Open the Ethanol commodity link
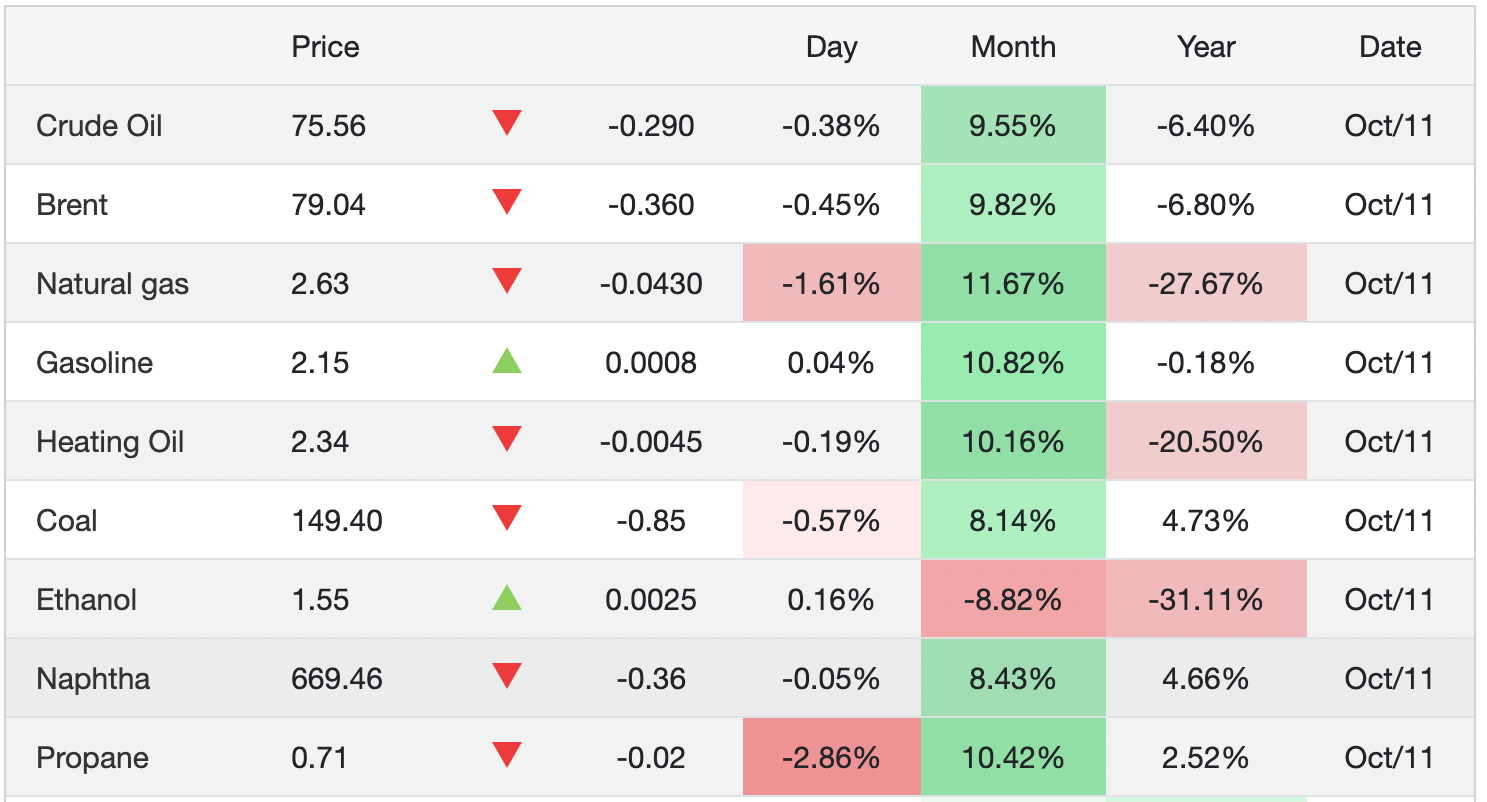Image resolution: width=1487 pixels, height=802 pixels. pyautogui.click(x=86, y=599)
